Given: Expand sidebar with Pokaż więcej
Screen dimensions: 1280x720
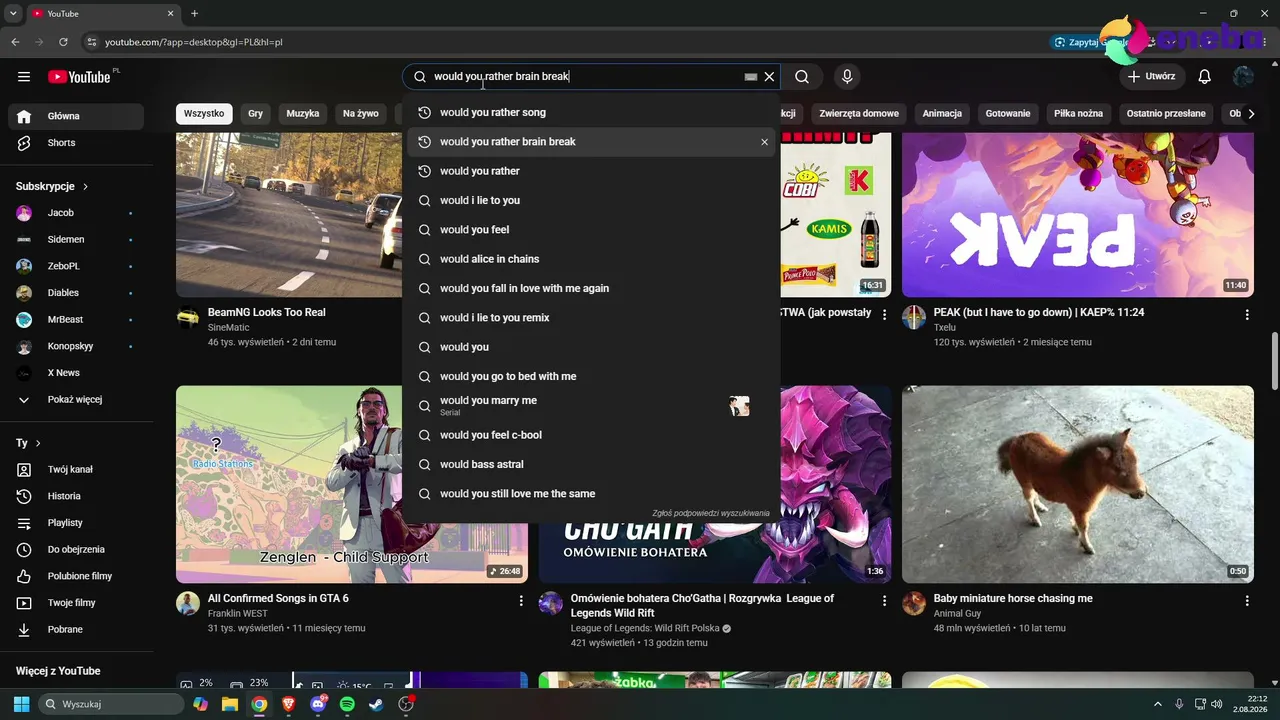Looking at the screenshot, I should click(x=76, y=400).
